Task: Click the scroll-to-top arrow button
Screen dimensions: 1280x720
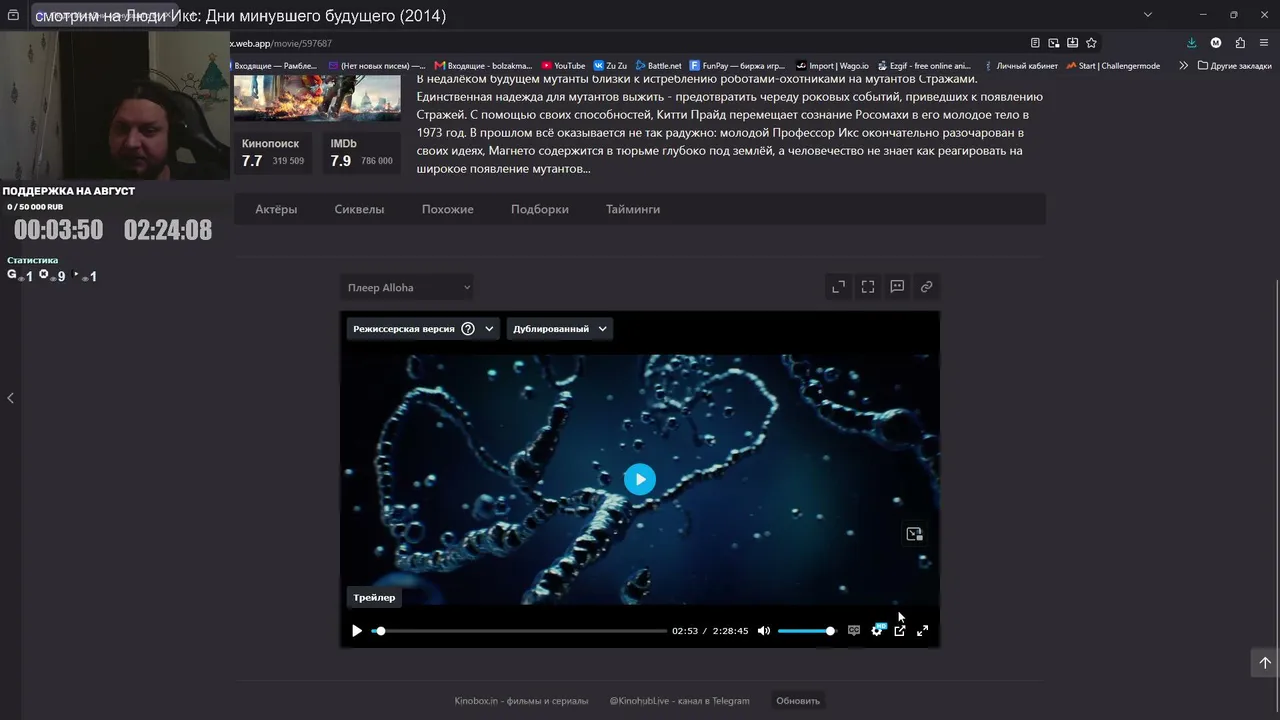Action: tap(1264, 662)
